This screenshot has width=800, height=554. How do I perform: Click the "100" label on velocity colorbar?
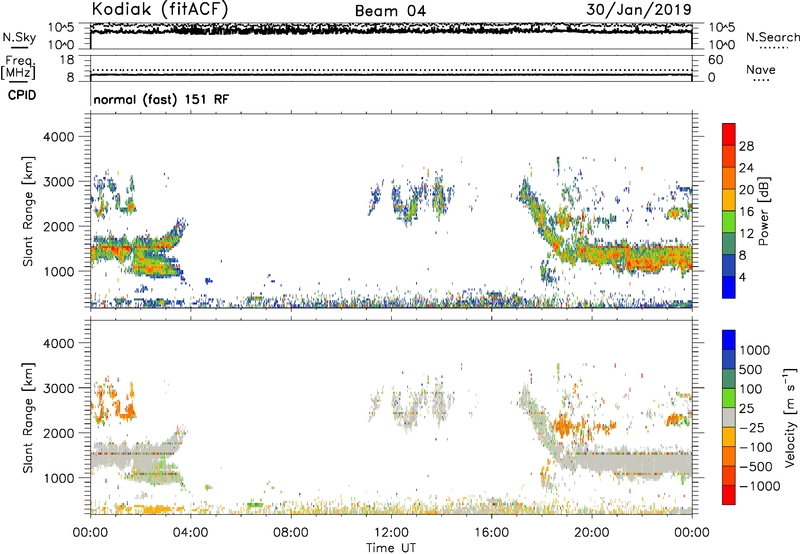tap(751, 389)
